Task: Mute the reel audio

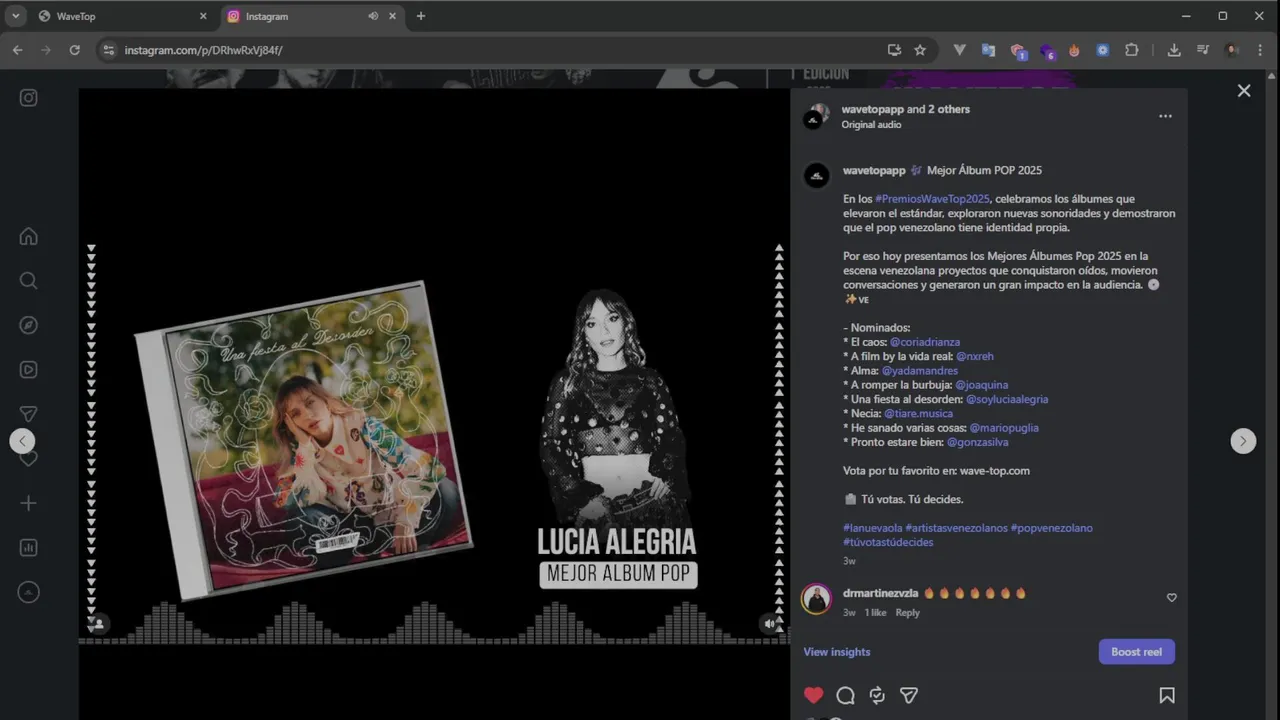Action: 769,623
